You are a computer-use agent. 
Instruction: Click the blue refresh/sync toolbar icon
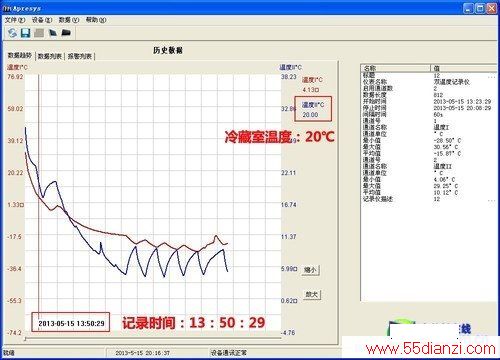coord(13,33)
